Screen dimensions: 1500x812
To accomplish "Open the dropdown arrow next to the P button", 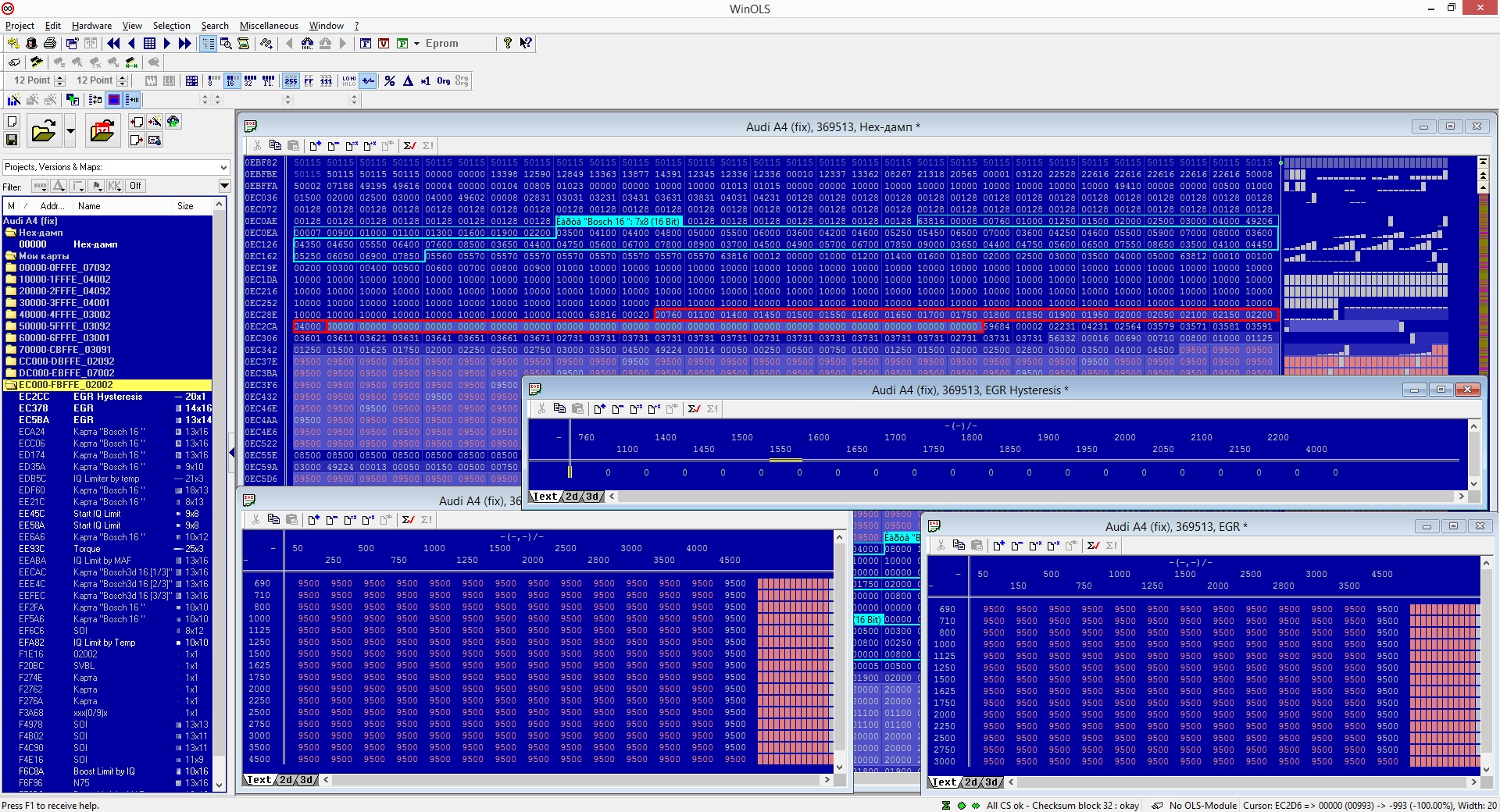I will point(416,44).
